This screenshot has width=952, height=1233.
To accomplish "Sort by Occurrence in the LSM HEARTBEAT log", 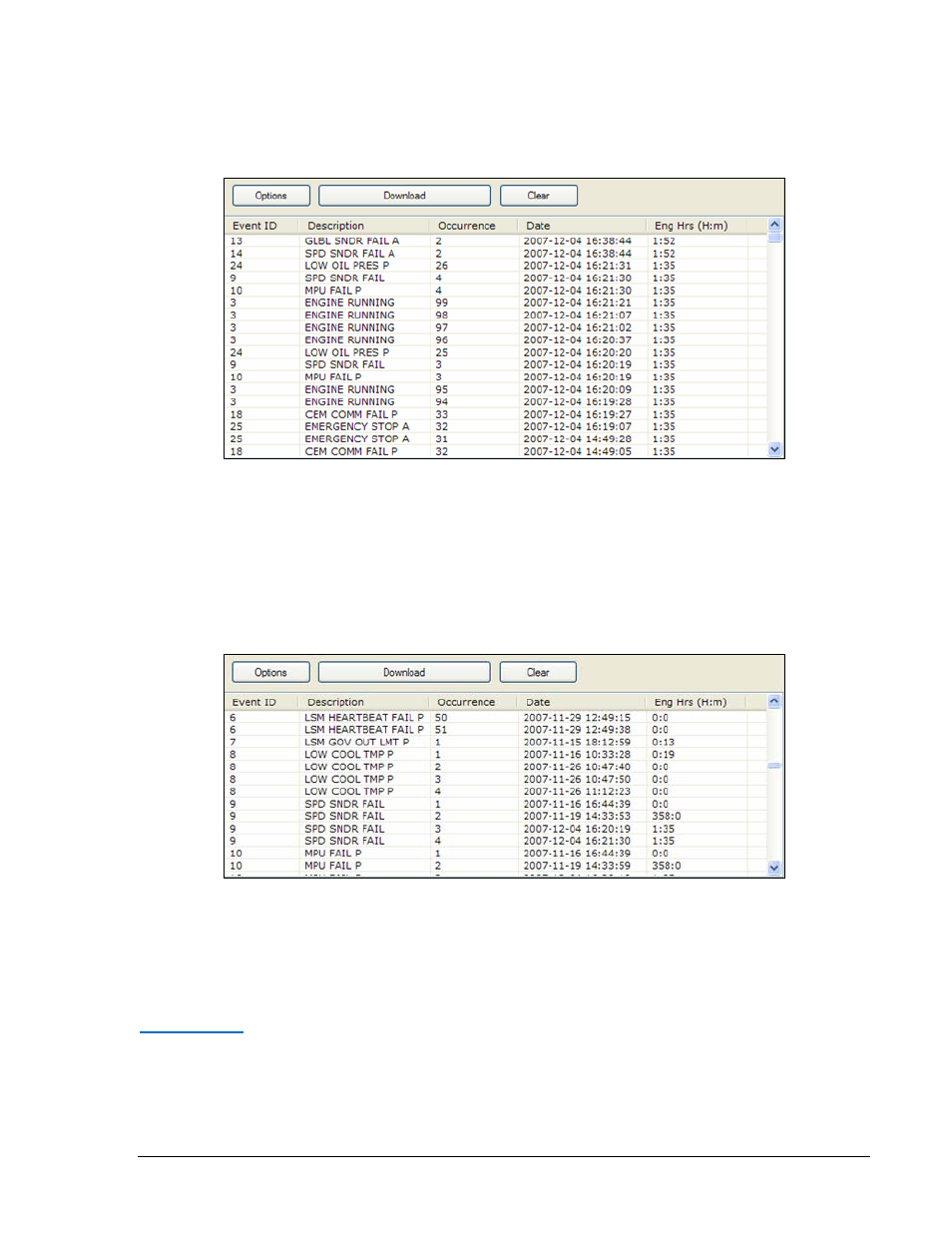I will pos(473,703).
